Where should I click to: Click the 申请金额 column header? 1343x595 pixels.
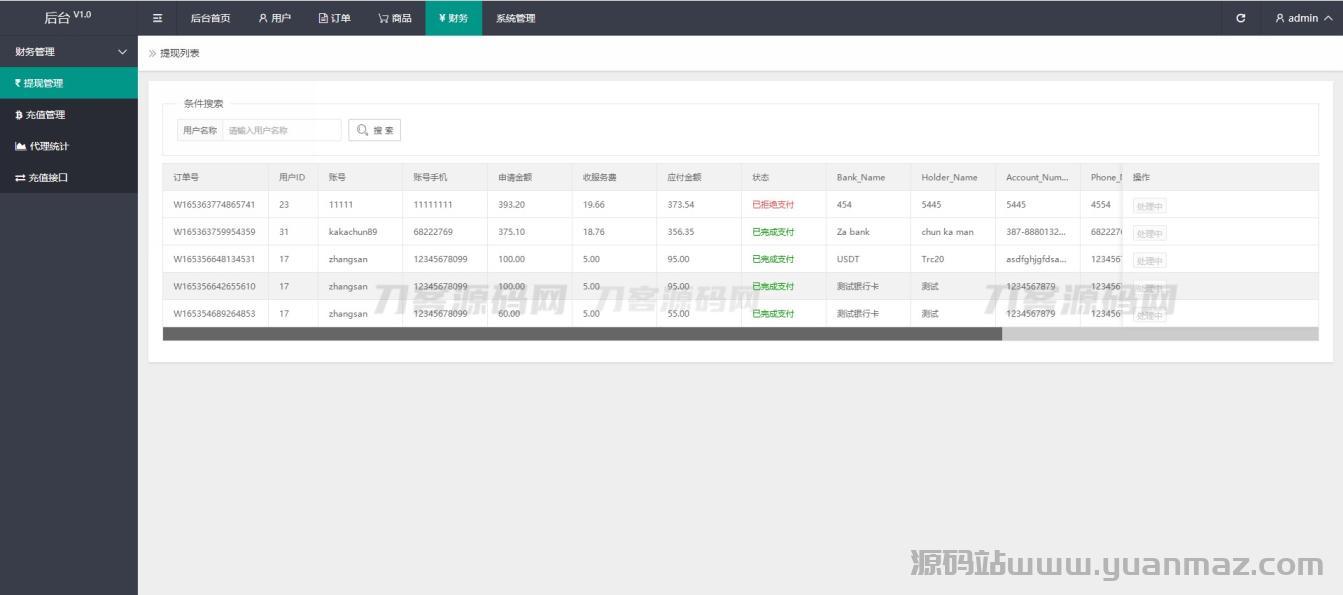point(515,177)
